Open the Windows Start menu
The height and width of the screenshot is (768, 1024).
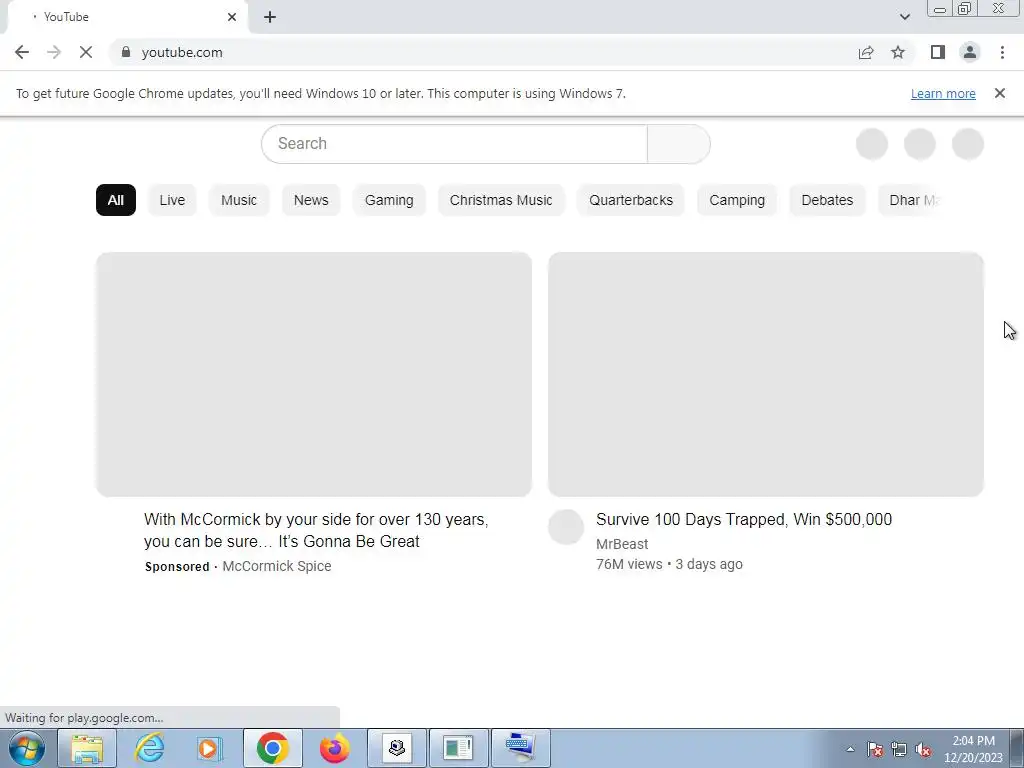click(x=27, y=748)
